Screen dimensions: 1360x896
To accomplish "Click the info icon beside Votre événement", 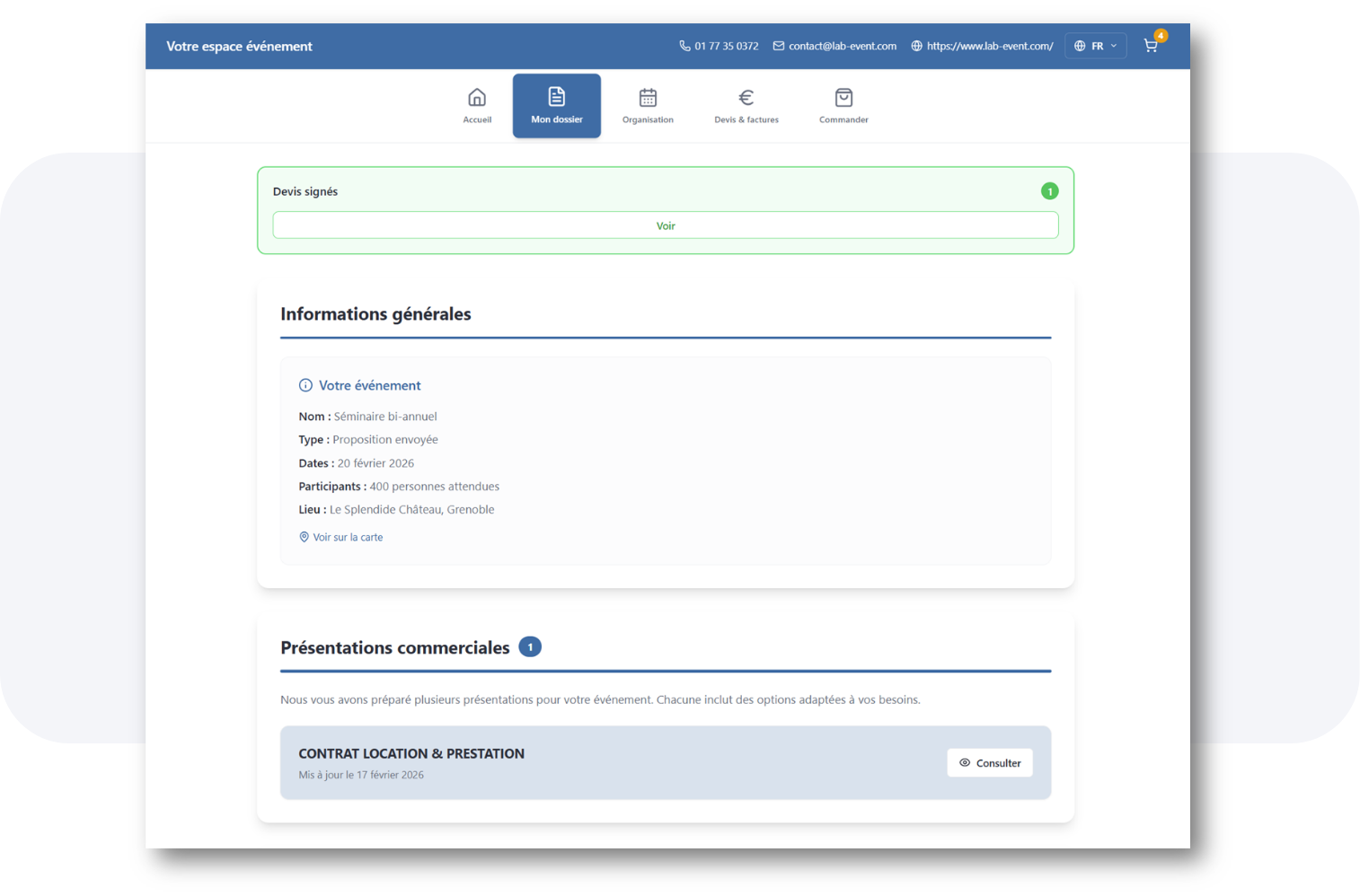I will (305, 385).
